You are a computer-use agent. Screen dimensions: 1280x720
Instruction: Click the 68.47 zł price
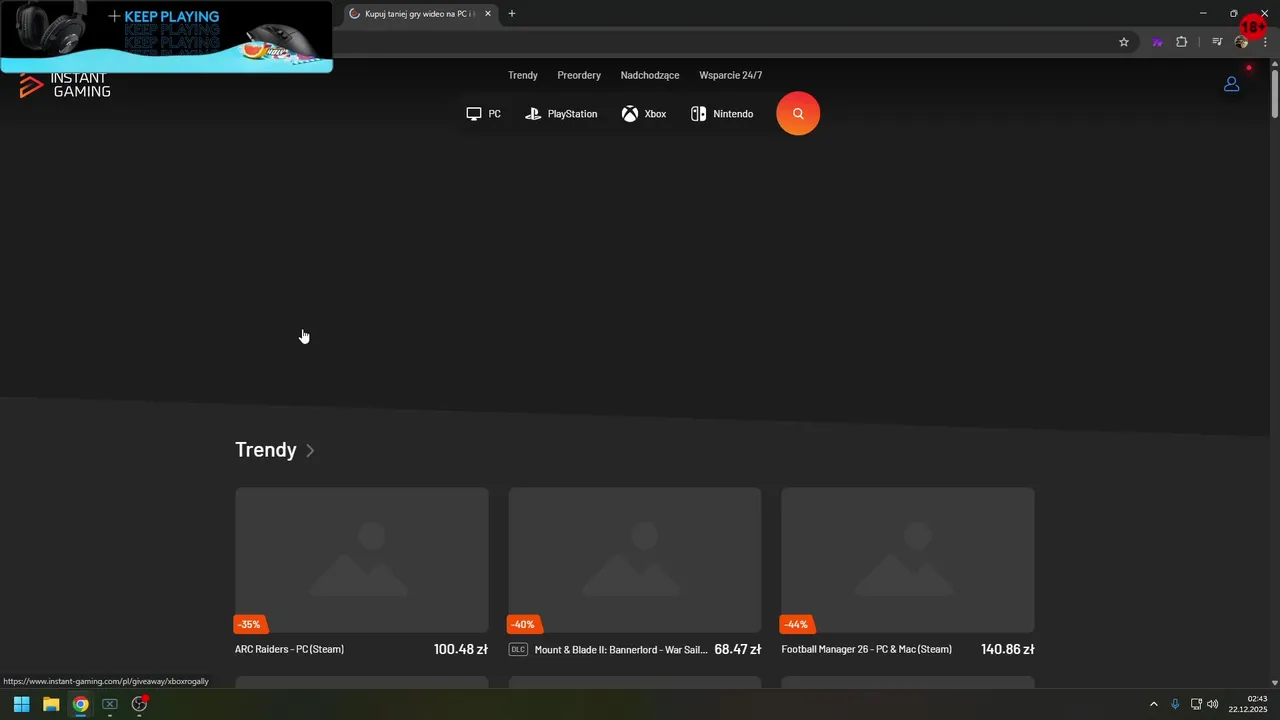coord(738,649)
